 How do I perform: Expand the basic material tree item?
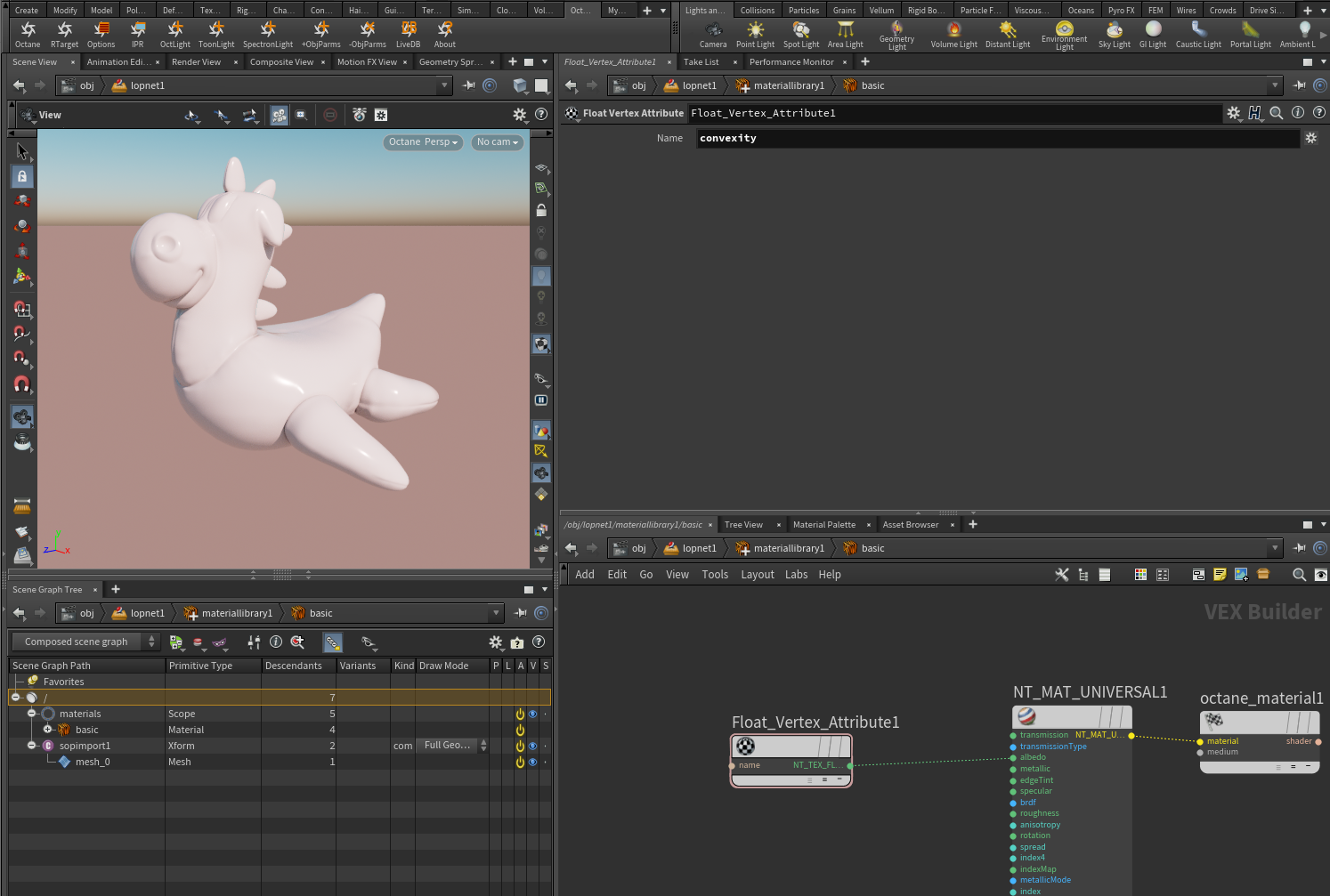(x=47, y=730)
